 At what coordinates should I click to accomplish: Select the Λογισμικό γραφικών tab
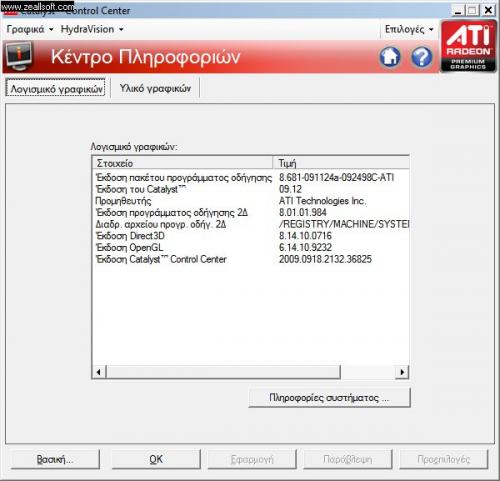55,88
